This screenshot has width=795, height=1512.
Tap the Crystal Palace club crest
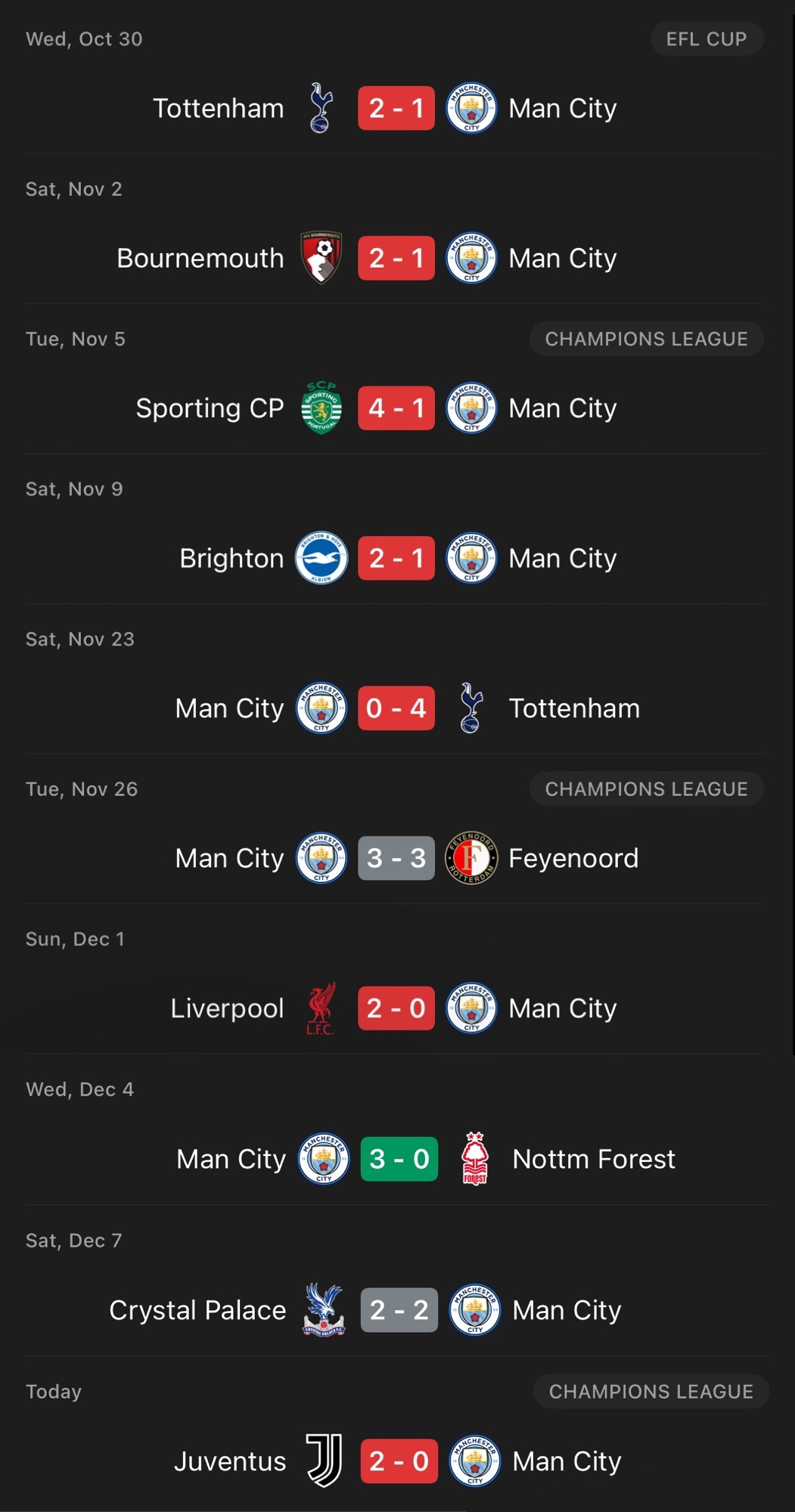point(324,1309)
